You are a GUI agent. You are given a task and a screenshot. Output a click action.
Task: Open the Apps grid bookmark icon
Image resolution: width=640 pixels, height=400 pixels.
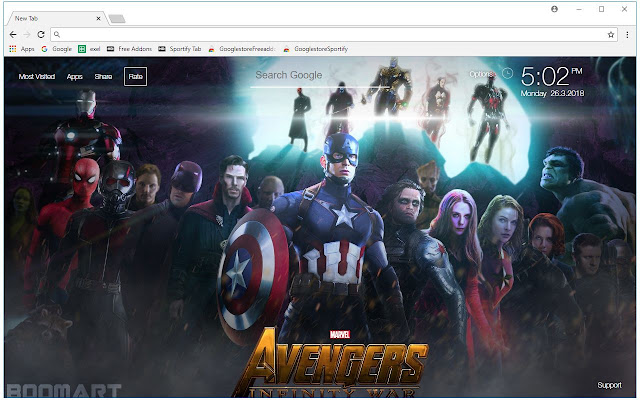tap(13, 49)
